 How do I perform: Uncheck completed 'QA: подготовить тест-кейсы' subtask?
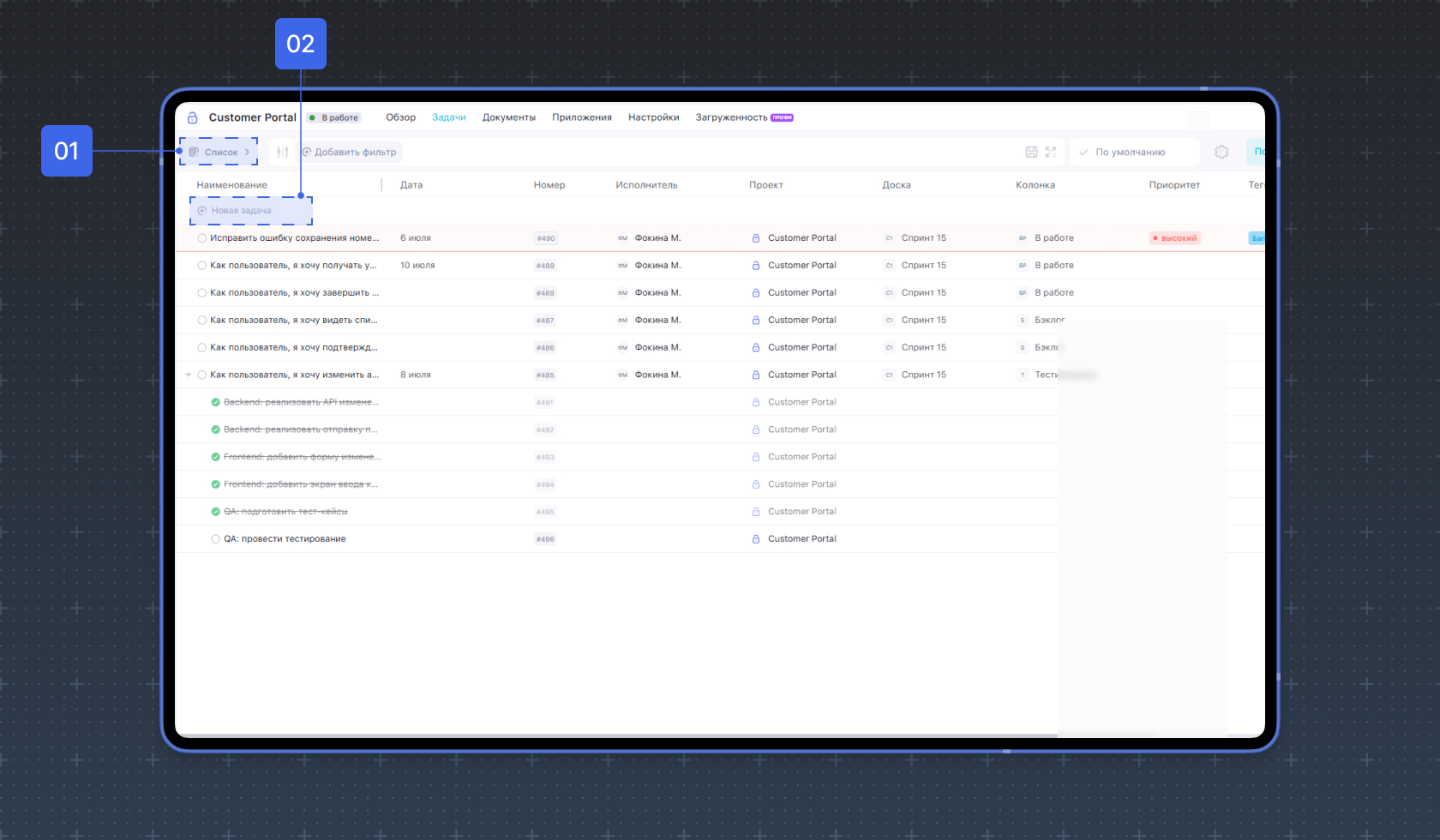point(216,512)
